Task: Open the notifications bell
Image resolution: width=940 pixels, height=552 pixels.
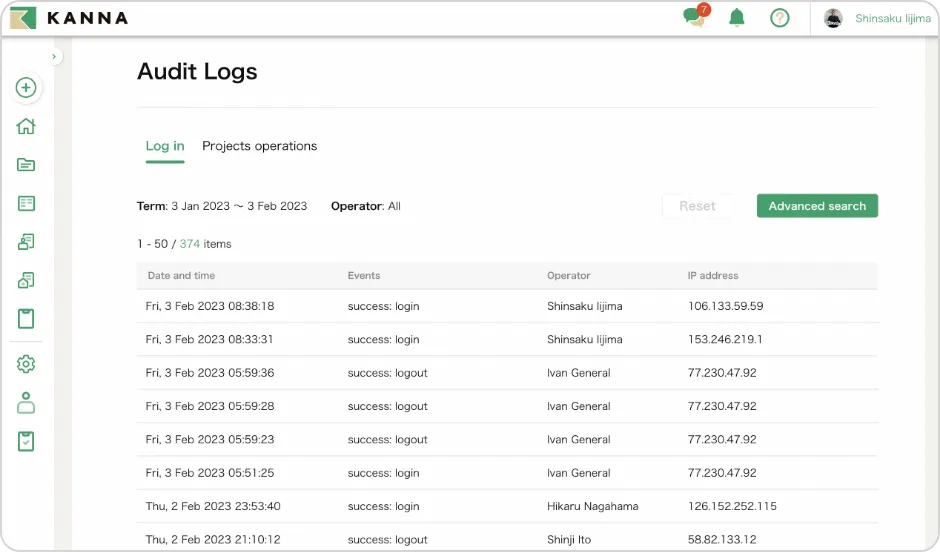Action: tap(737, 18)
